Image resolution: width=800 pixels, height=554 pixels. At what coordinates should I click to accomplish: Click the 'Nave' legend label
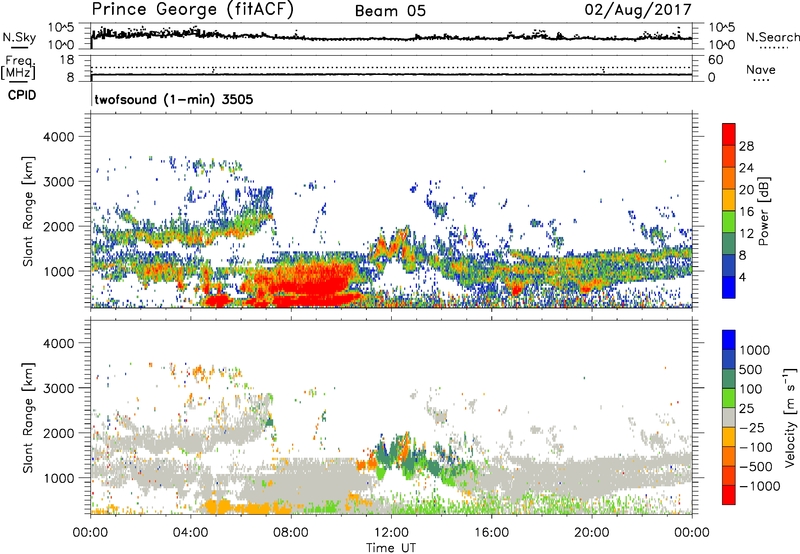pos(760,70)
